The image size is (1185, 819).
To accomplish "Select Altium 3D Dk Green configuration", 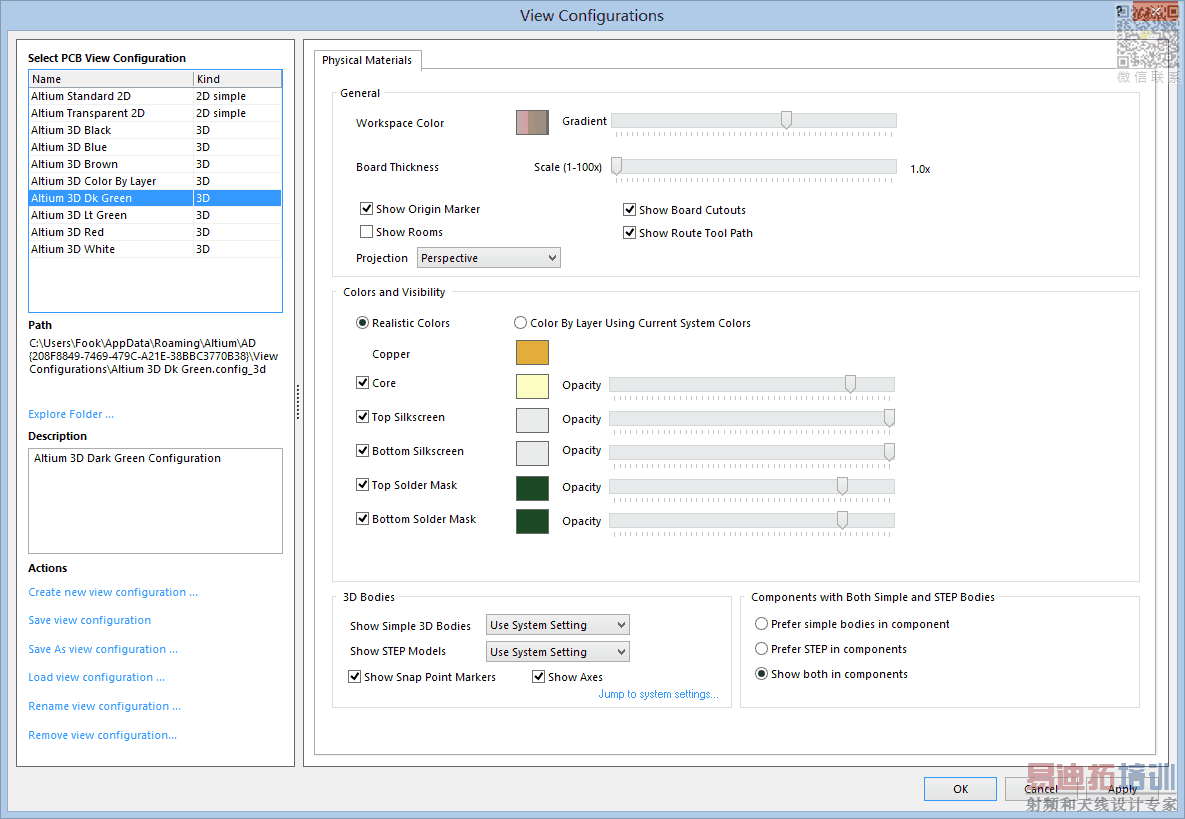I will click(x=155, y=198).
